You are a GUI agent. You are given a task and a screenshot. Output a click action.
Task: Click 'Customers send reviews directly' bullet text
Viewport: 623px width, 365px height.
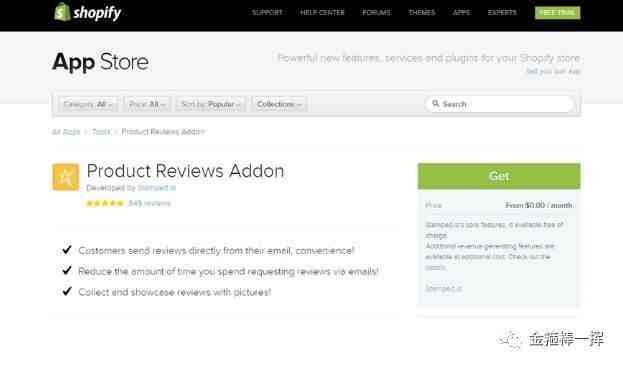point(216,251)
